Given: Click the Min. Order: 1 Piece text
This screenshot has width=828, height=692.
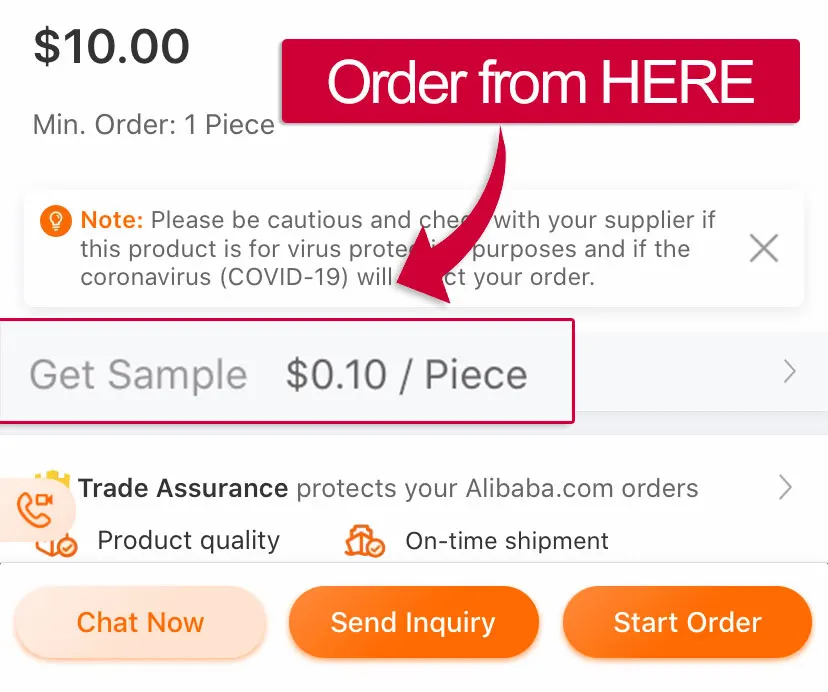Looking at the screenshot, I should coord(154,125).
